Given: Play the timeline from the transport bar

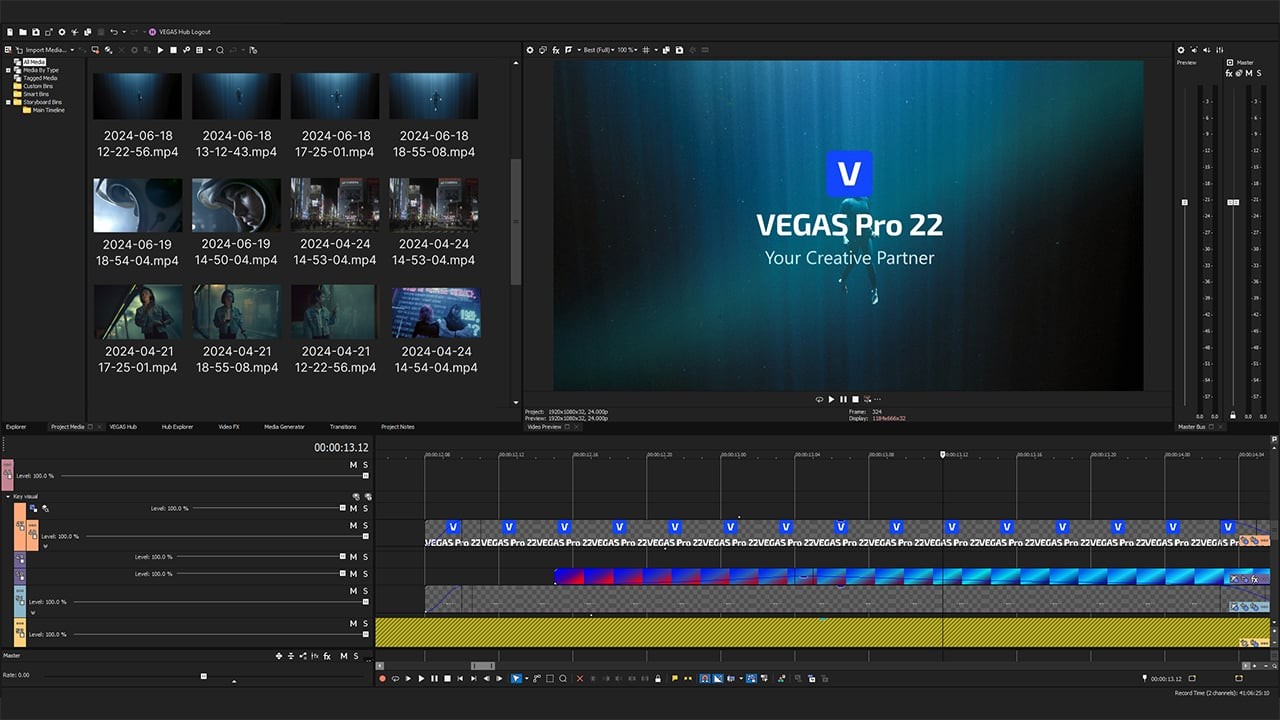Looking at the screenshot, I should [421, 678].
